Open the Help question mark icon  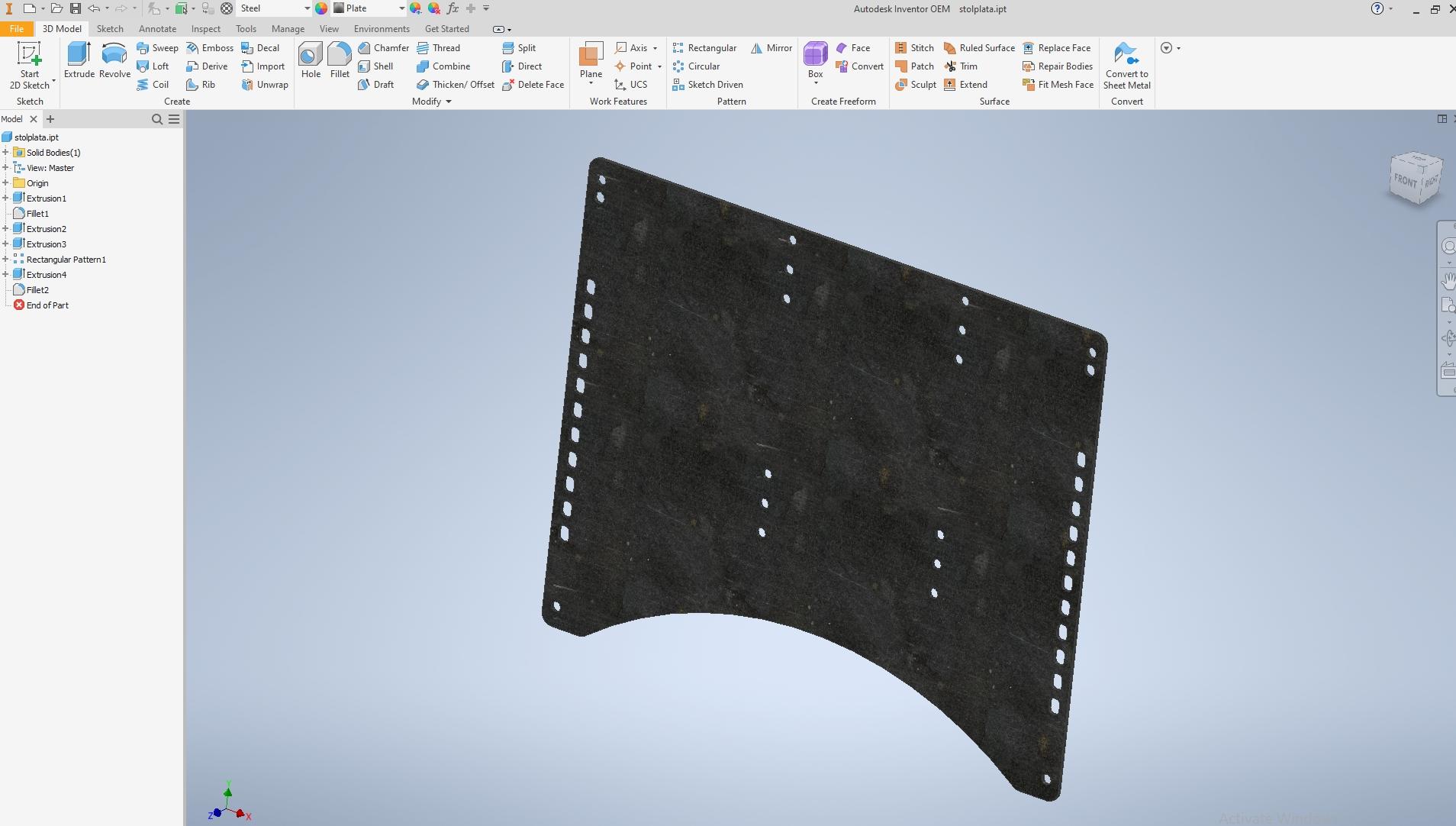pos(1377,8)
